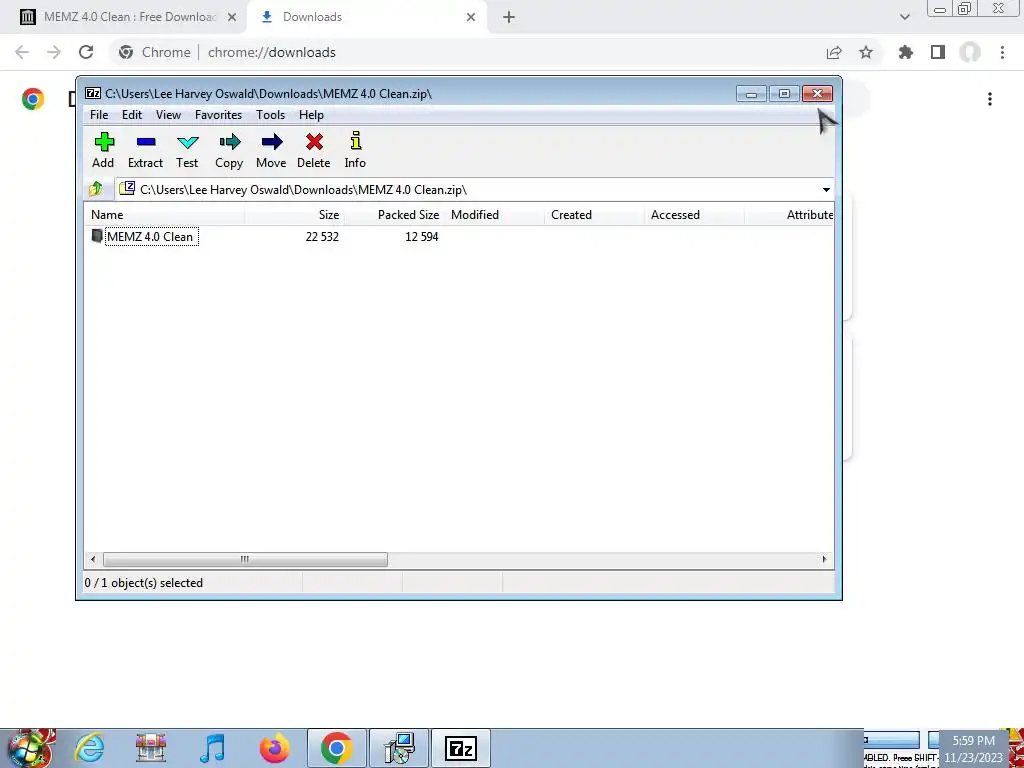Click the scroll left arrow in file list
The height and width of the screenshot is (768, 1024).
(93, 559)
